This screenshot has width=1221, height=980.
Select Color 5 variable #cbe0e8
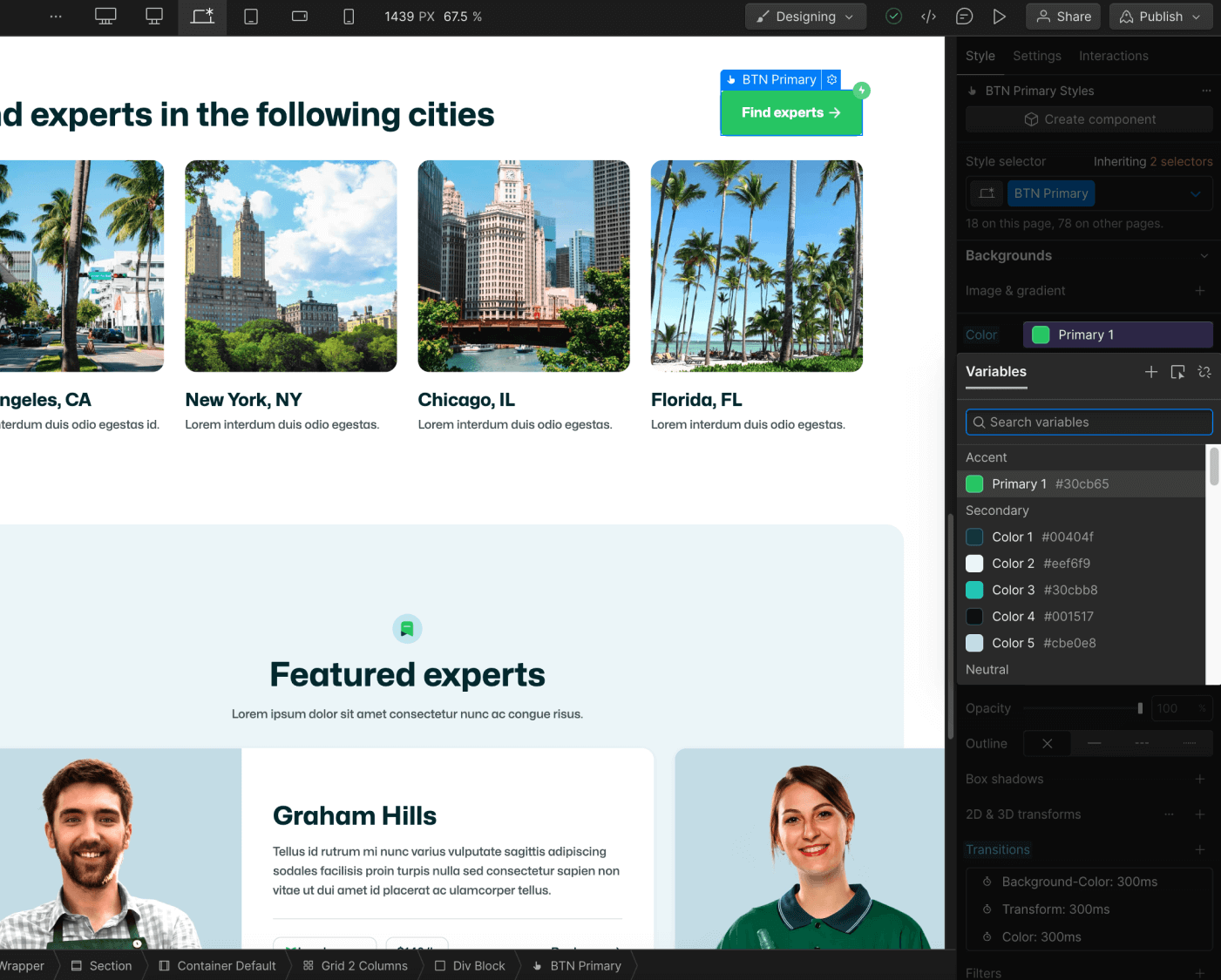1081,643
